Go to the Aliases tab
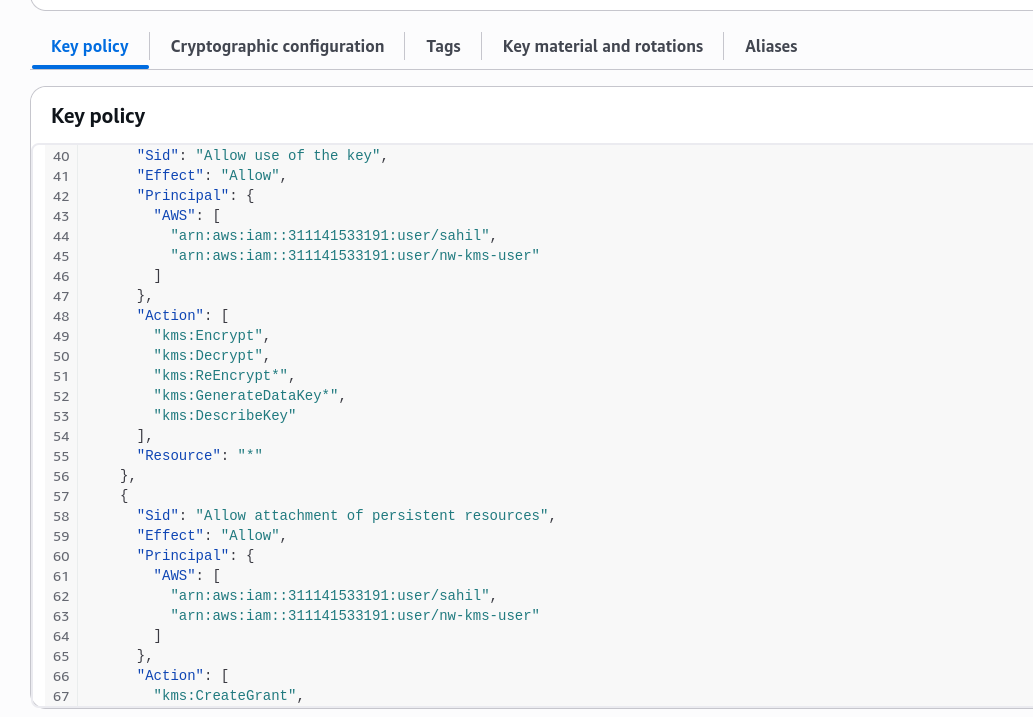The height and width of the screenshot is (717, 1033). 771,46
